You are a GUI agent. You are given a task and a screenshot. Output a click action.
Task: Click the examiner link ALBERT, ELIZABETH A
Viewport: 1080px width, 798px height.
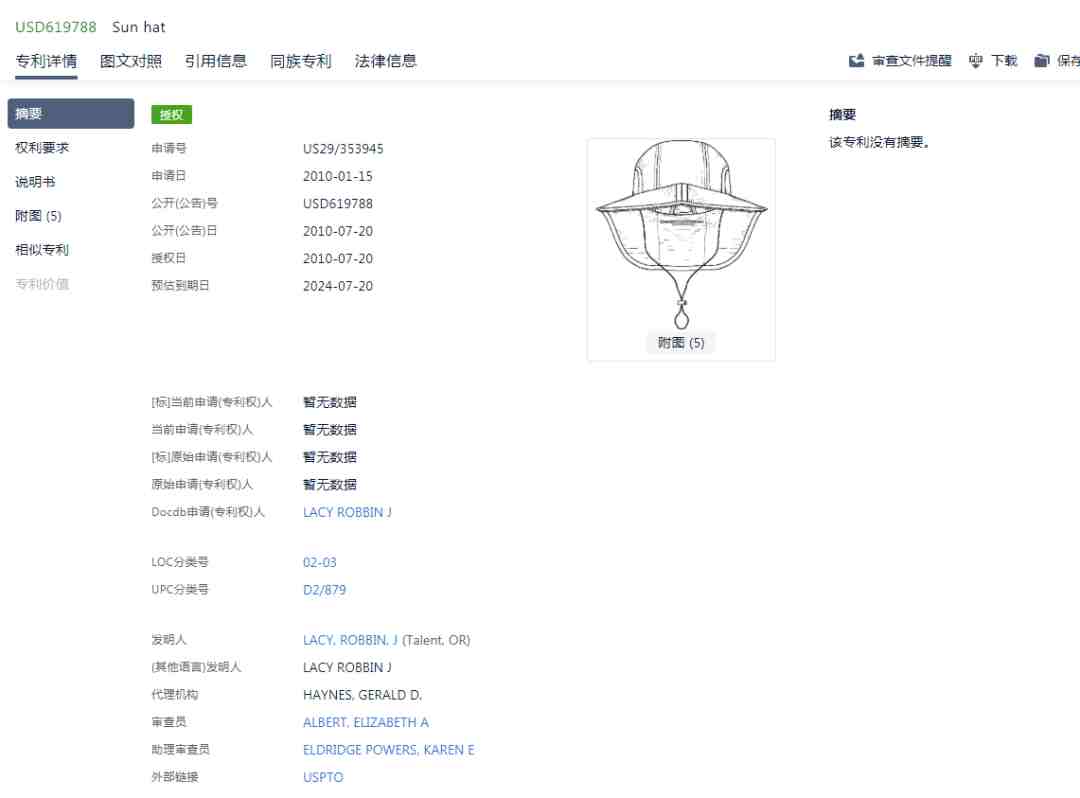365,722
